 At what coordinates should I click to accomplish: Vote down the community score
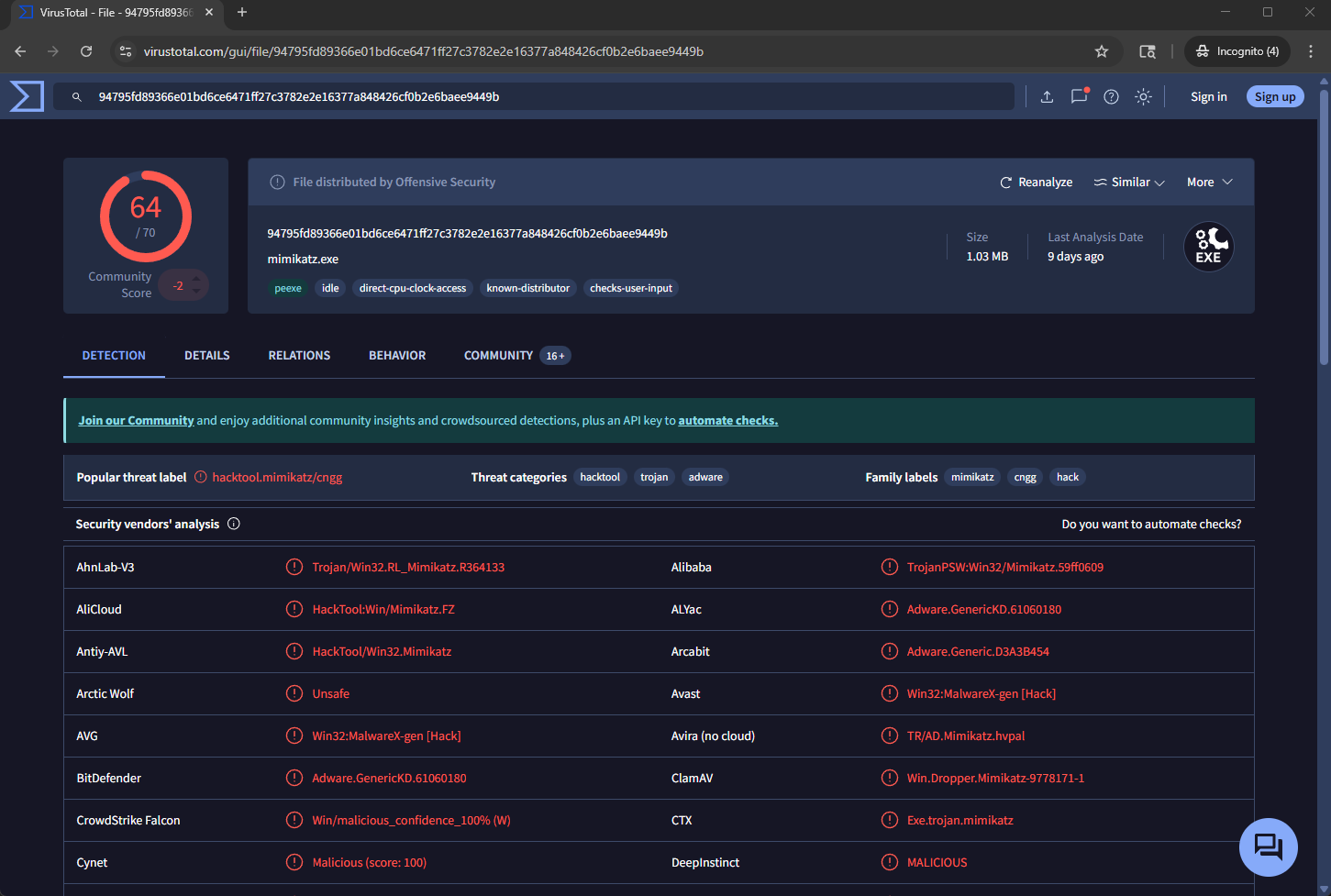click(196, 292)
